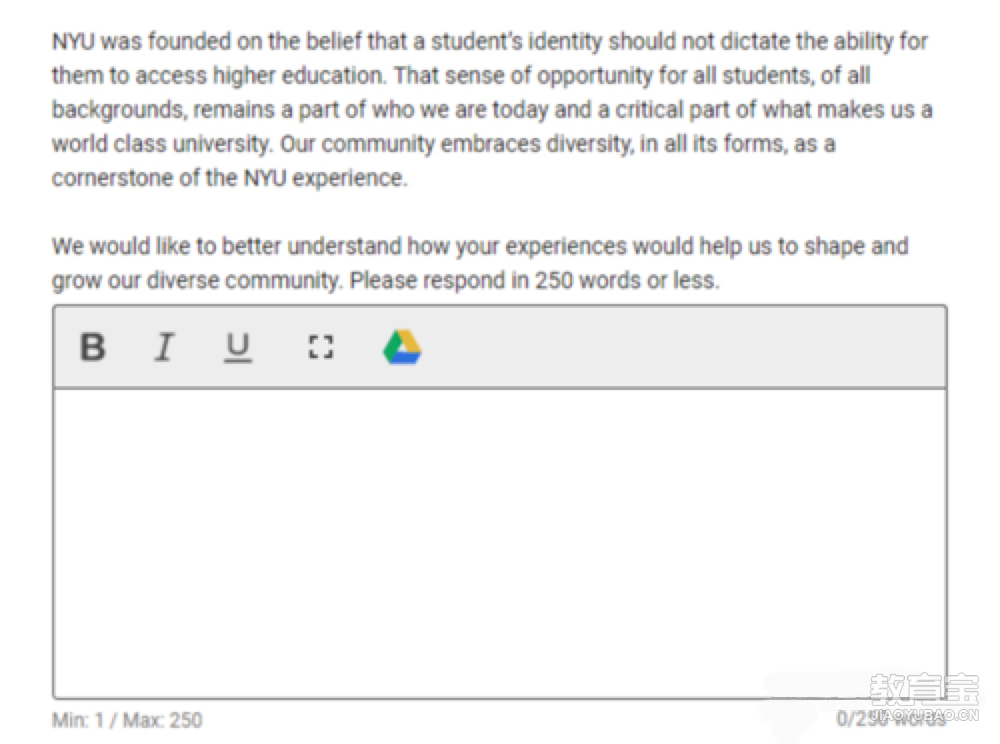Viewport: 1000px width, 744px height.
Task: Toggle bold formatting with the B icon
Action: [92, 347]
